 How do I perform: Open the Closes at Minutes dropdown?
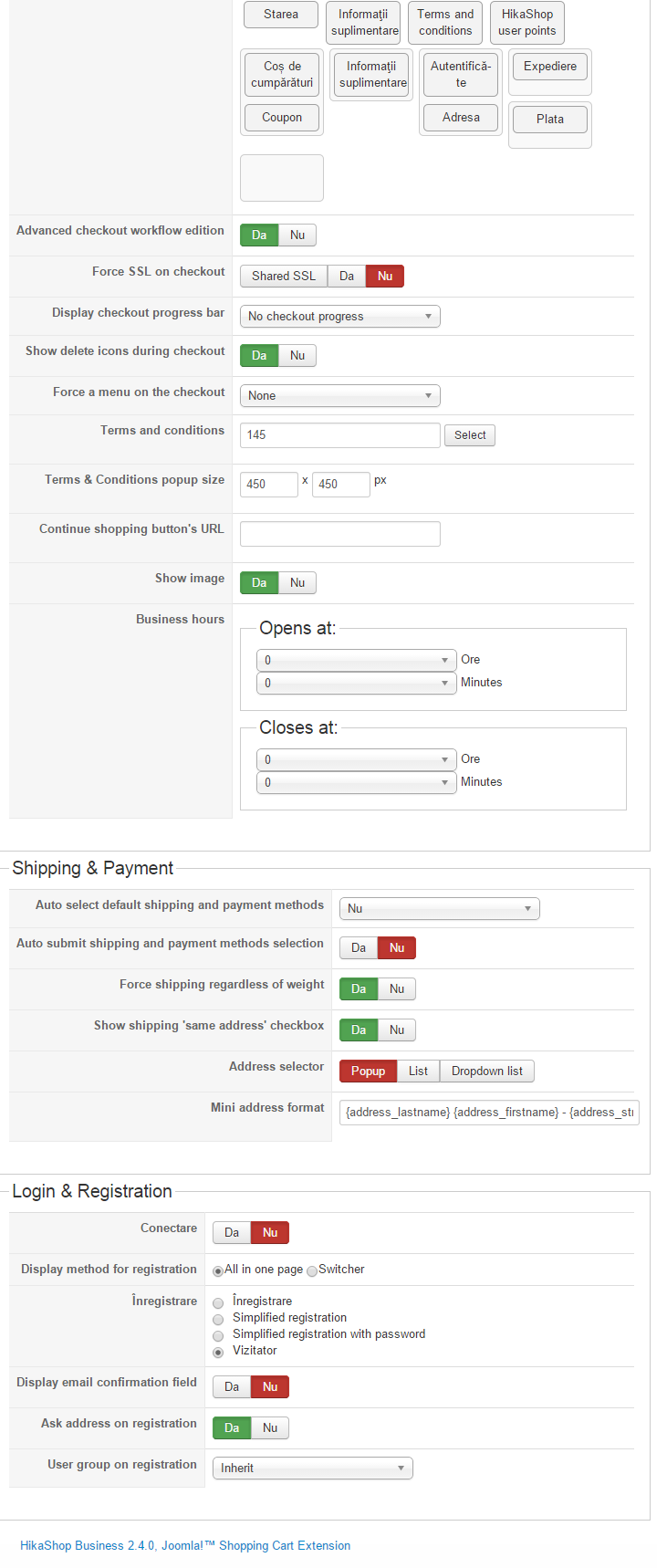[x=356, y=782]
